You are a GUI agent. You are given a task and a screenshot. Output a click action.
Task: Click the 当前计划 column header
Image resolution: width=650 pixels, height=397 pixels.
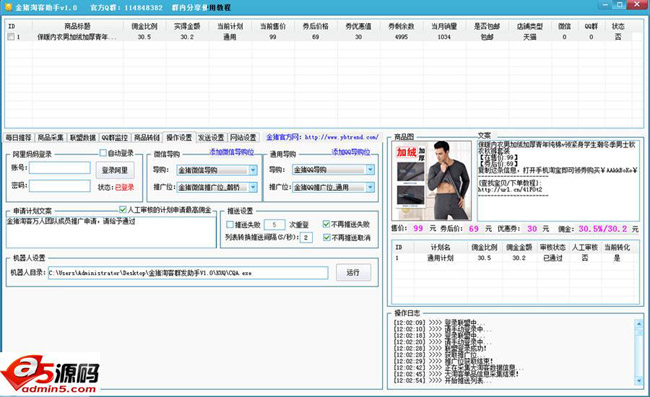(230, 27)
